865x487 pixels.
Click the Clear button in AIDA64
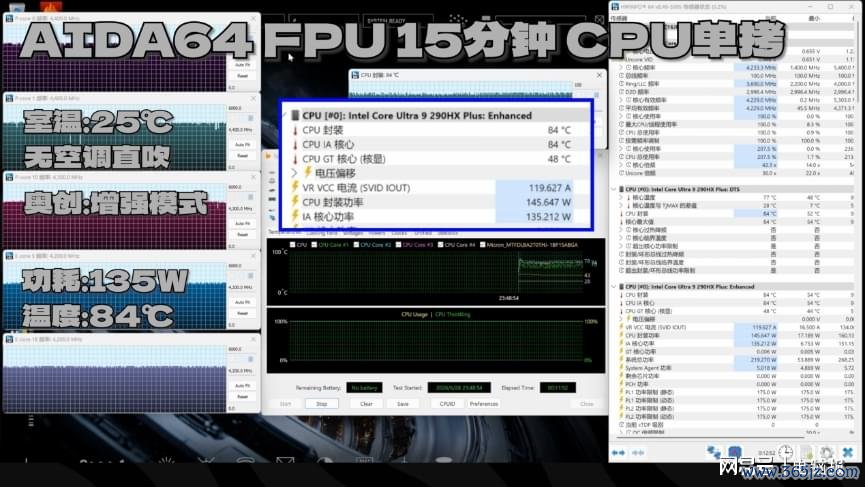pos(366,404)
